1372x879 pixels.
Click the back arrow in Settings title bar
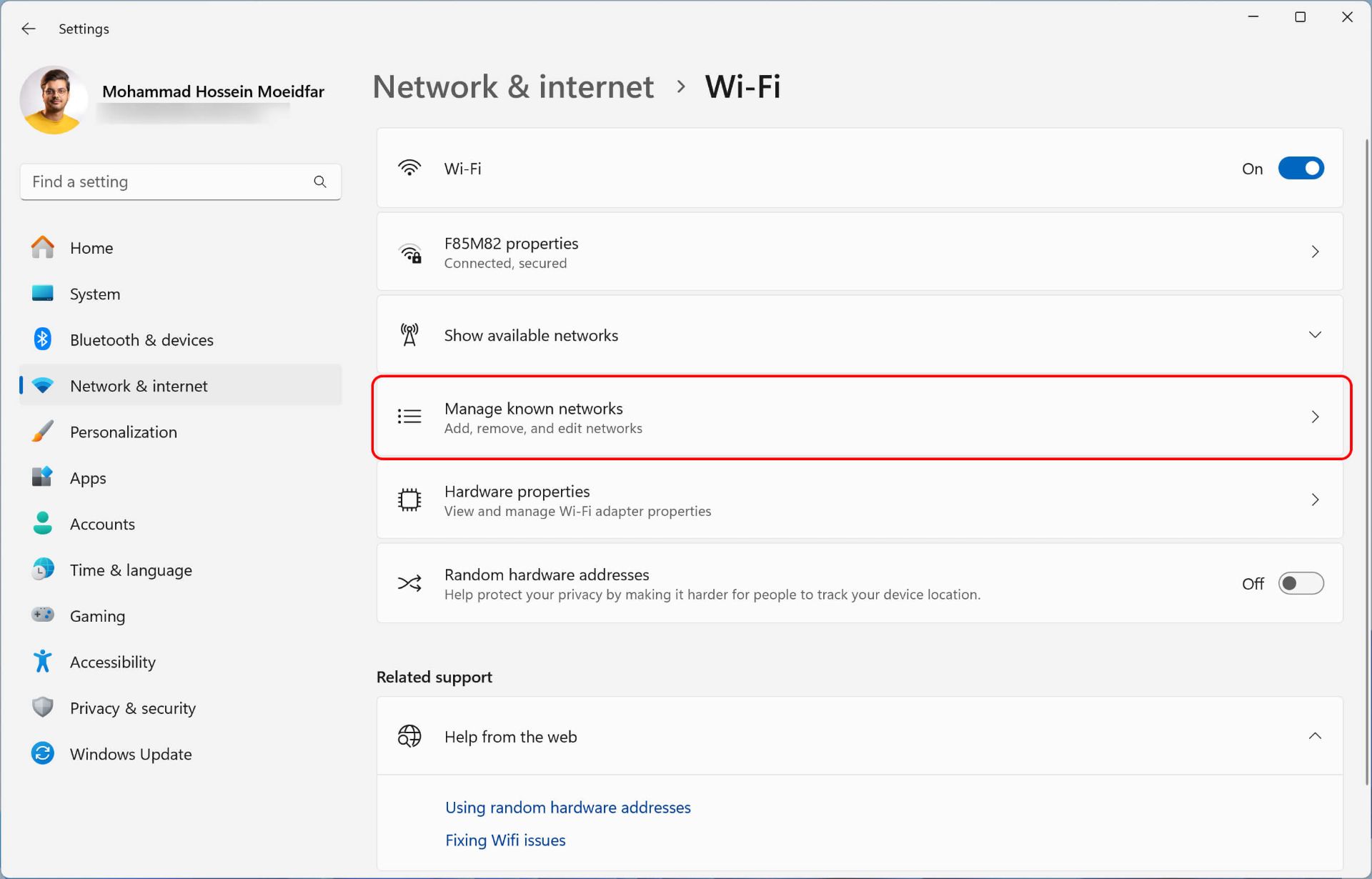pos(29,29)
